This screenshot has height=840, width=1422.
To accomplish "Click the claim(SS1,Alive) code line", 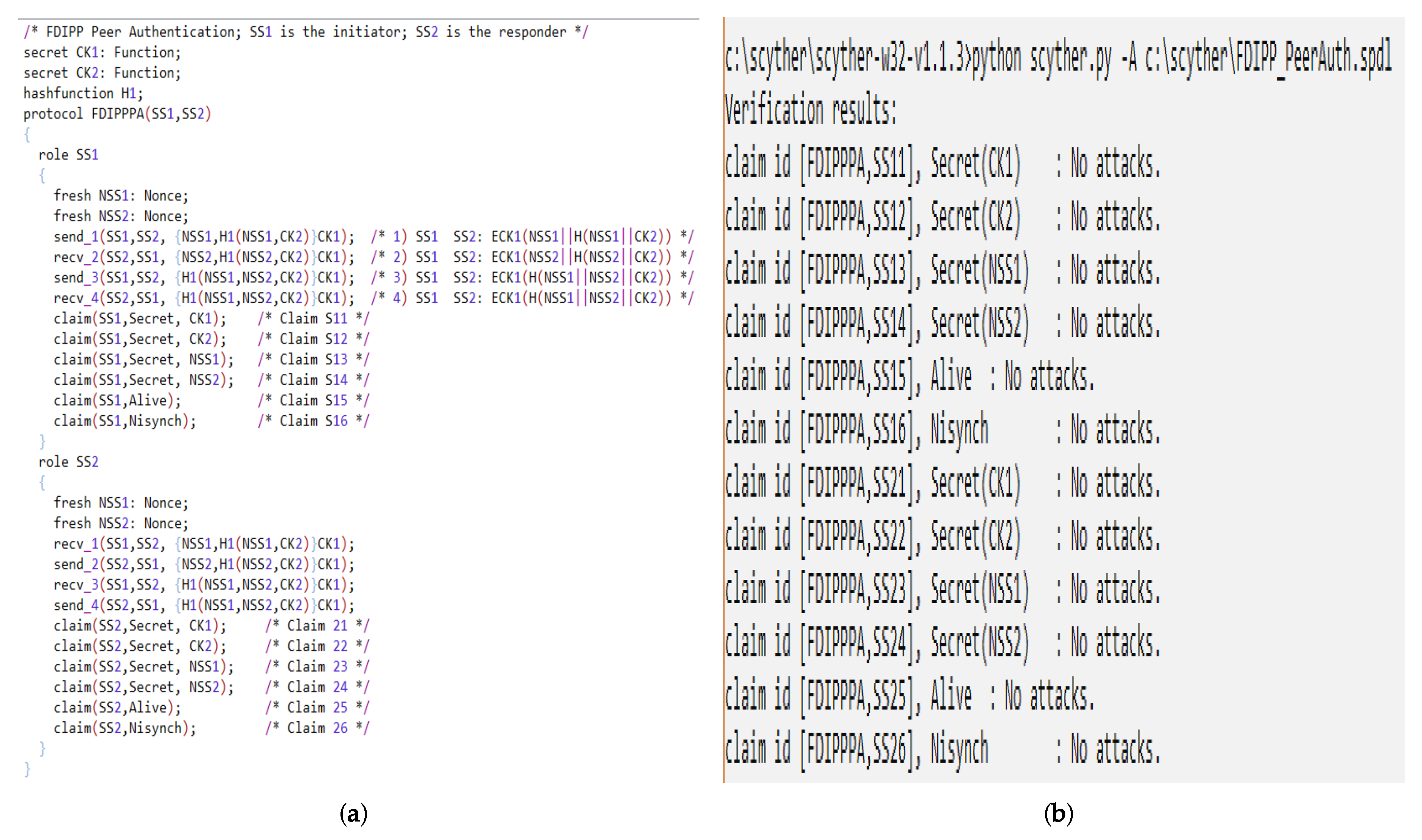I will click(117, 401).
